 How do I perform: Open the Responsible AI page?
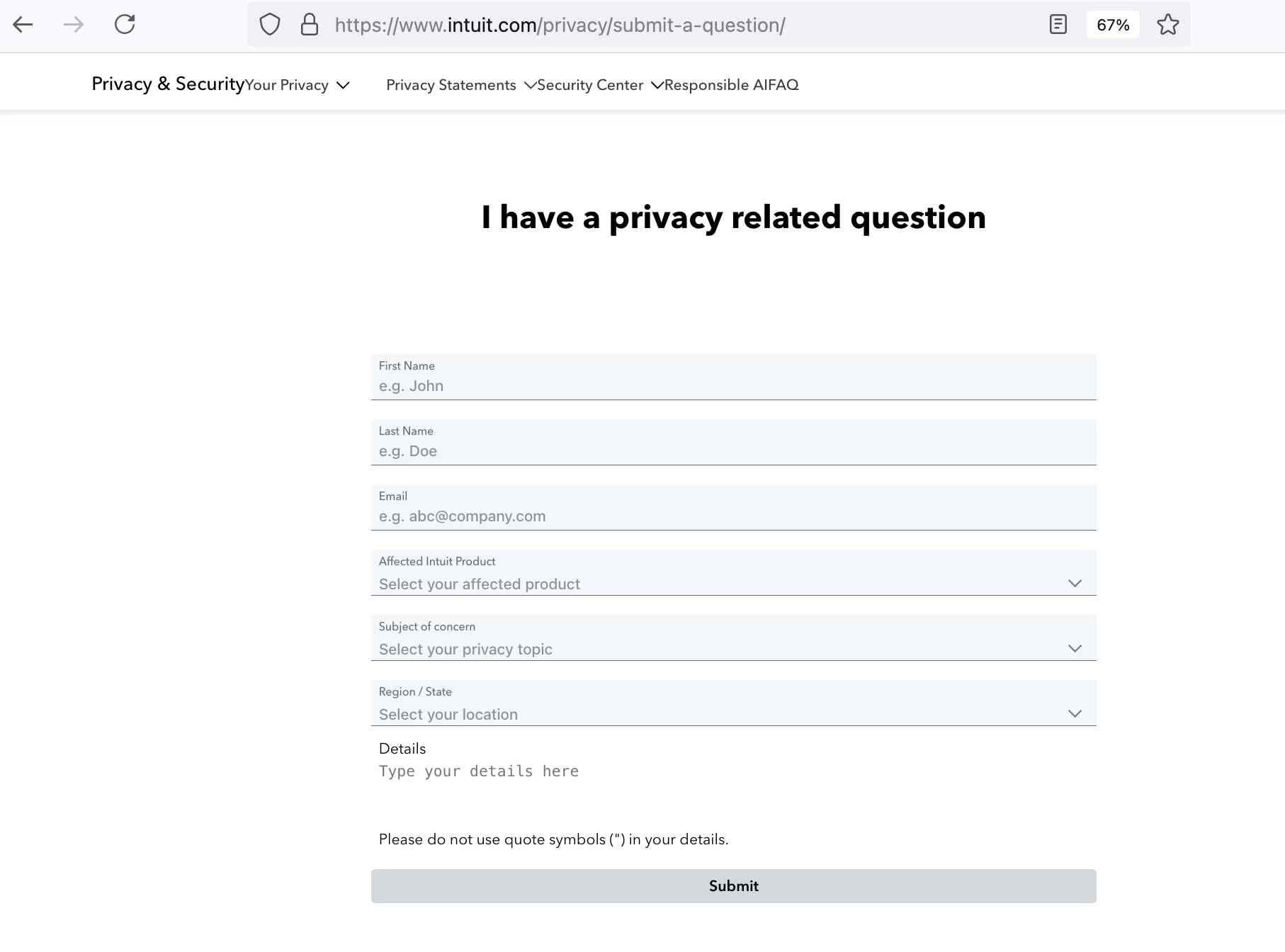click(x=715, y=85)
